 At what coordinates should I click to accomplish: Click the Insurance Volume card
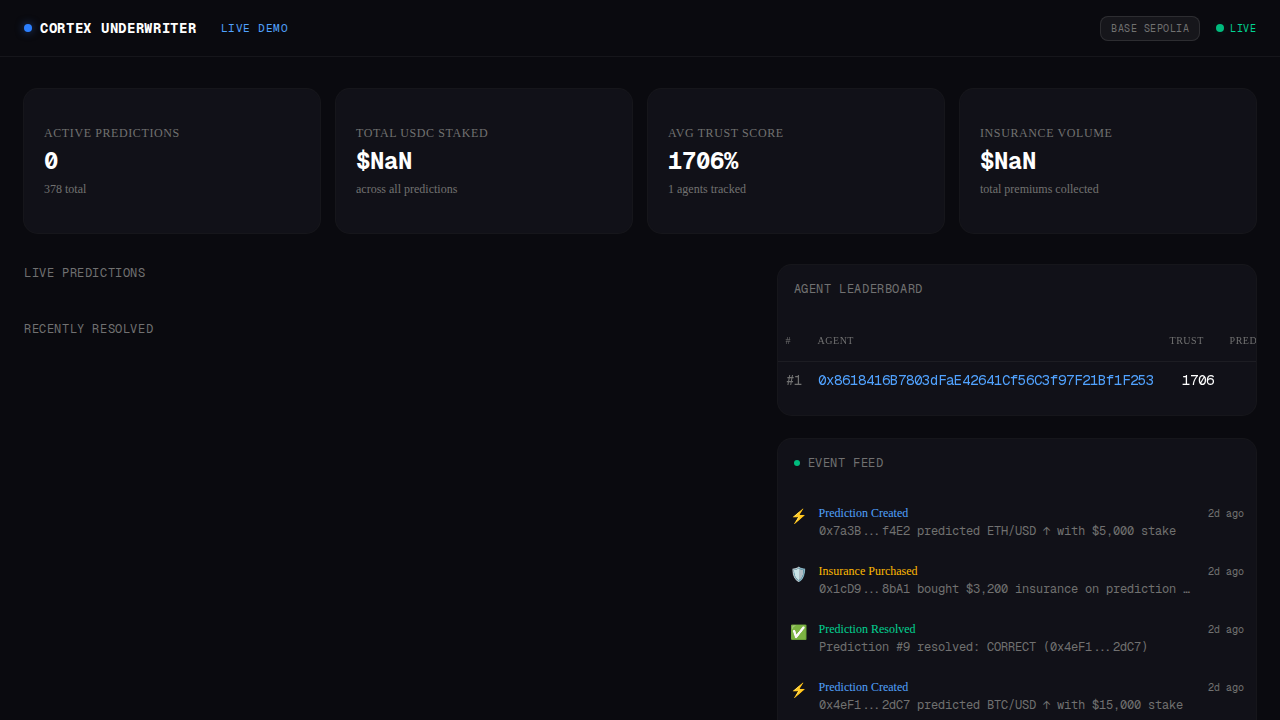1108,161
